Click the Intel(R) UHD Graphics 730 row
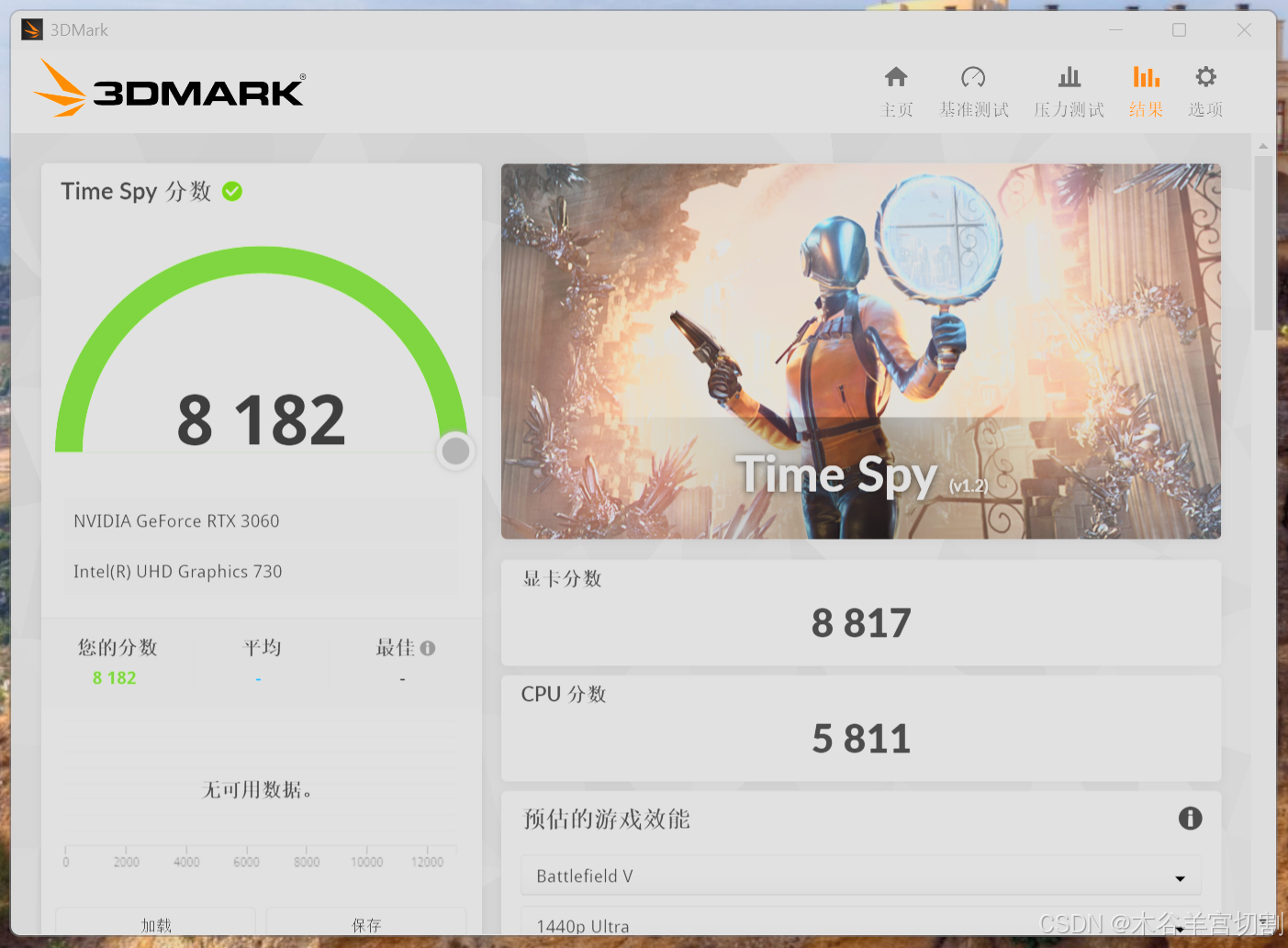 pos(261,572)
